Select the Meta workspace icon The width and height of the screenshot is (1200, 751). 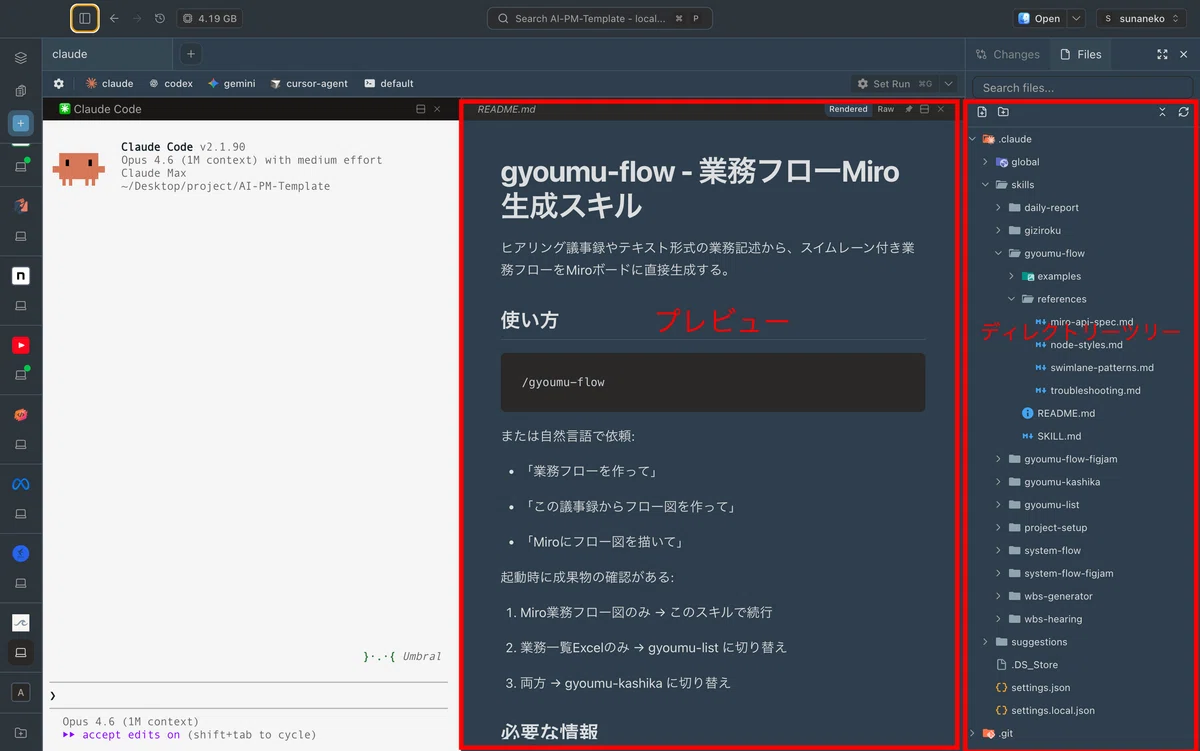[x=20, y=484]
